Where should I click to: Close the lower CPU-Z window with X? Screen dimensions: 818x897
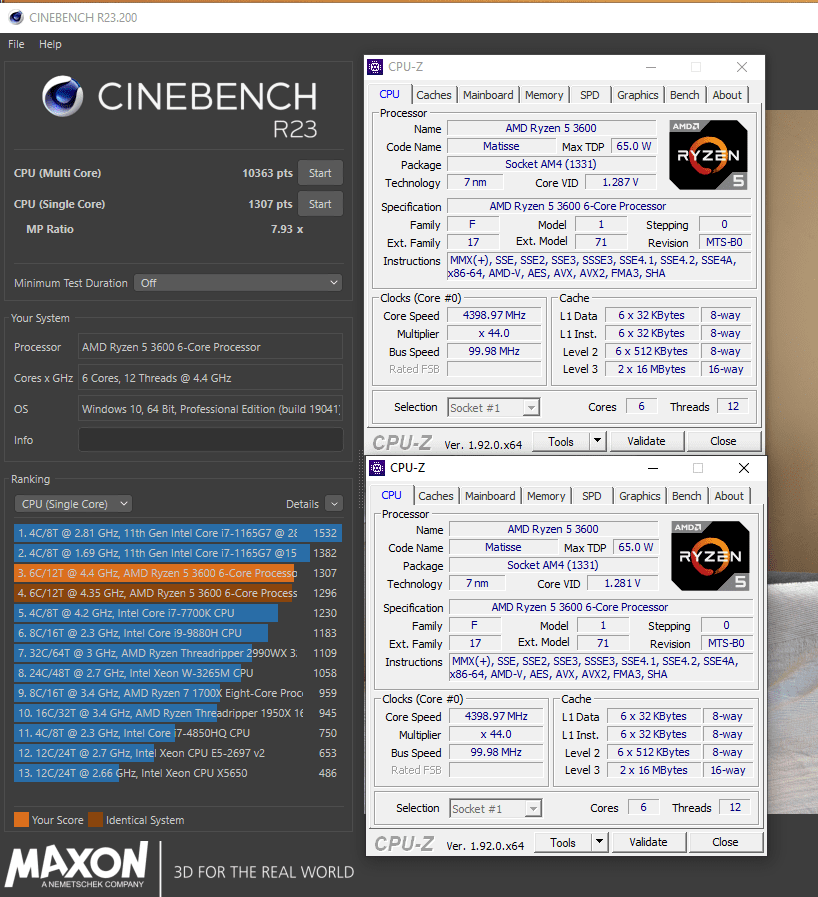pos(744,468)
